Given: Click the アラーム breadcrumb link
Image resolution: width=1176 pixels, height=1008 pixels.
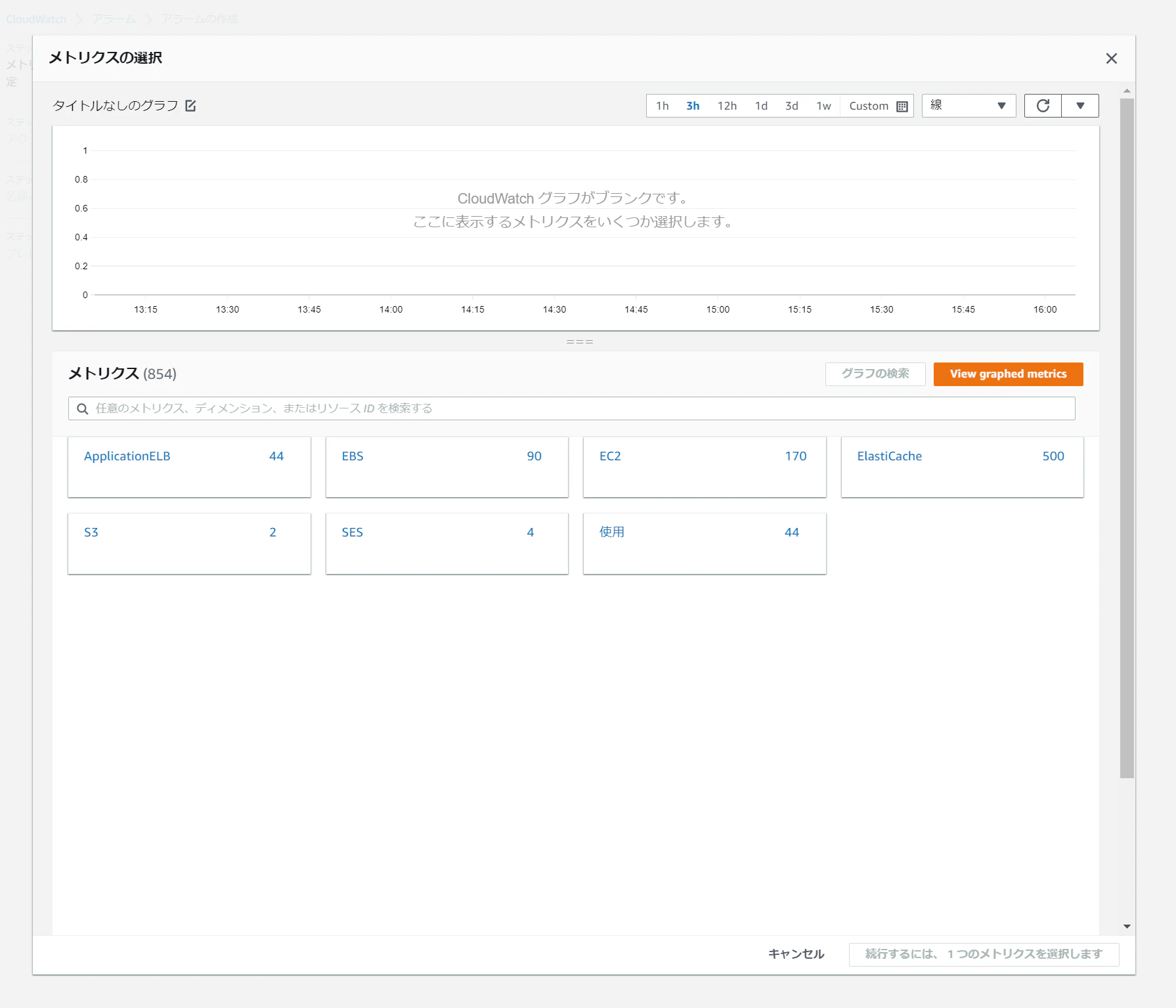Looking at the screenshot, I should click(x=114, y=19).
